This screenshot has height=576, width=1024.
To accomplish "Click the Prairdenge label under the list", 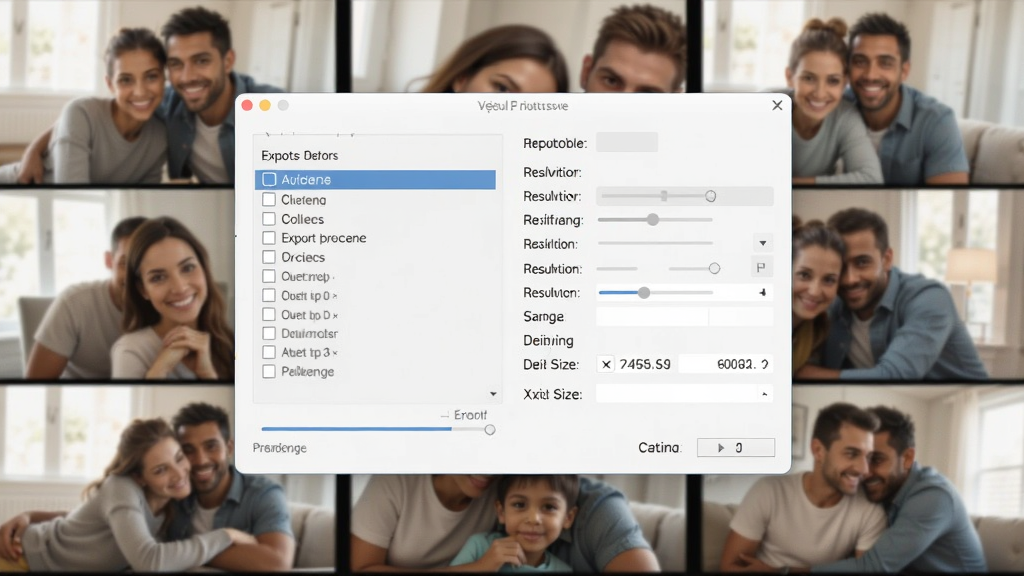I will coord(280,448).
